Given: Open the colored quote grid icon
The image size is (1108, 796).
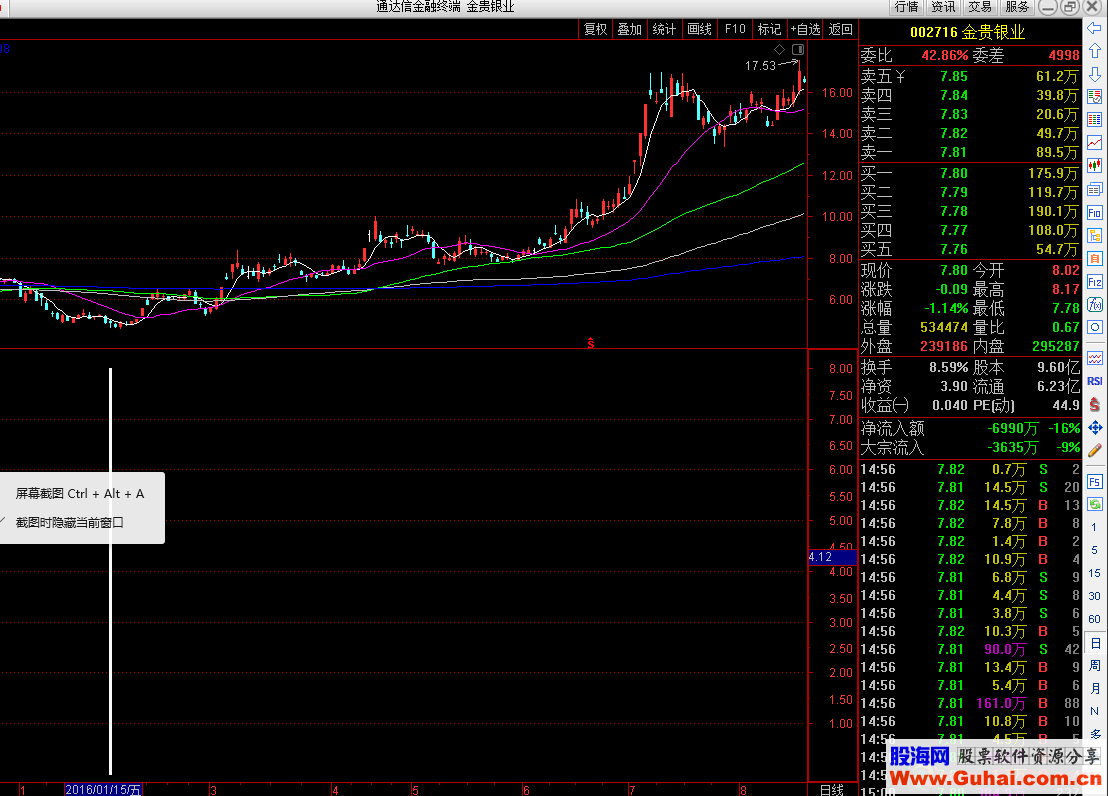Looking at the screenshot, I should point(1095,119).
